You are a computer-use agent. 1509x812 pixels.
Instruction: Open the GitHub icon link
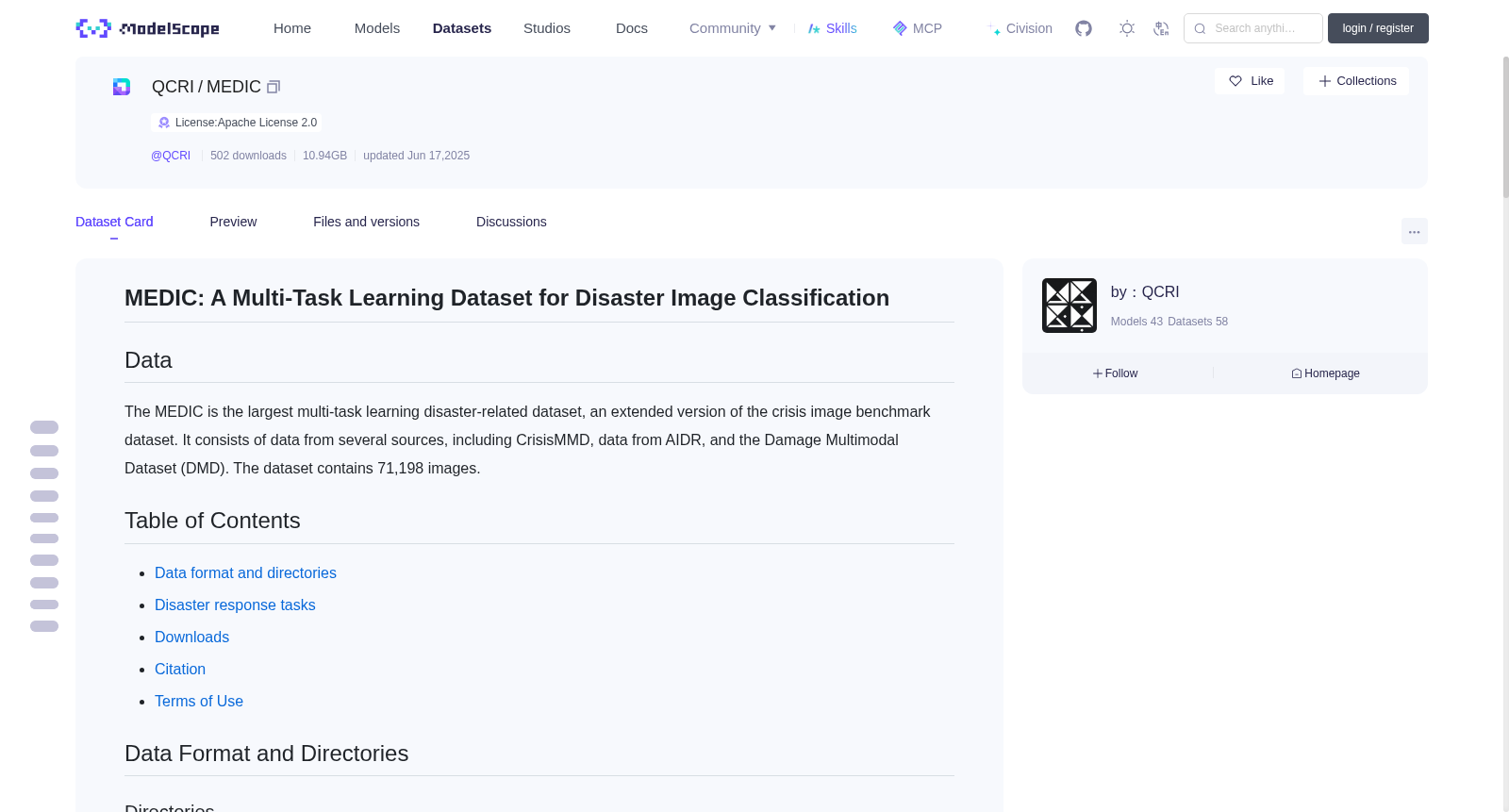pyautogui.click(x=1084, y=28)
